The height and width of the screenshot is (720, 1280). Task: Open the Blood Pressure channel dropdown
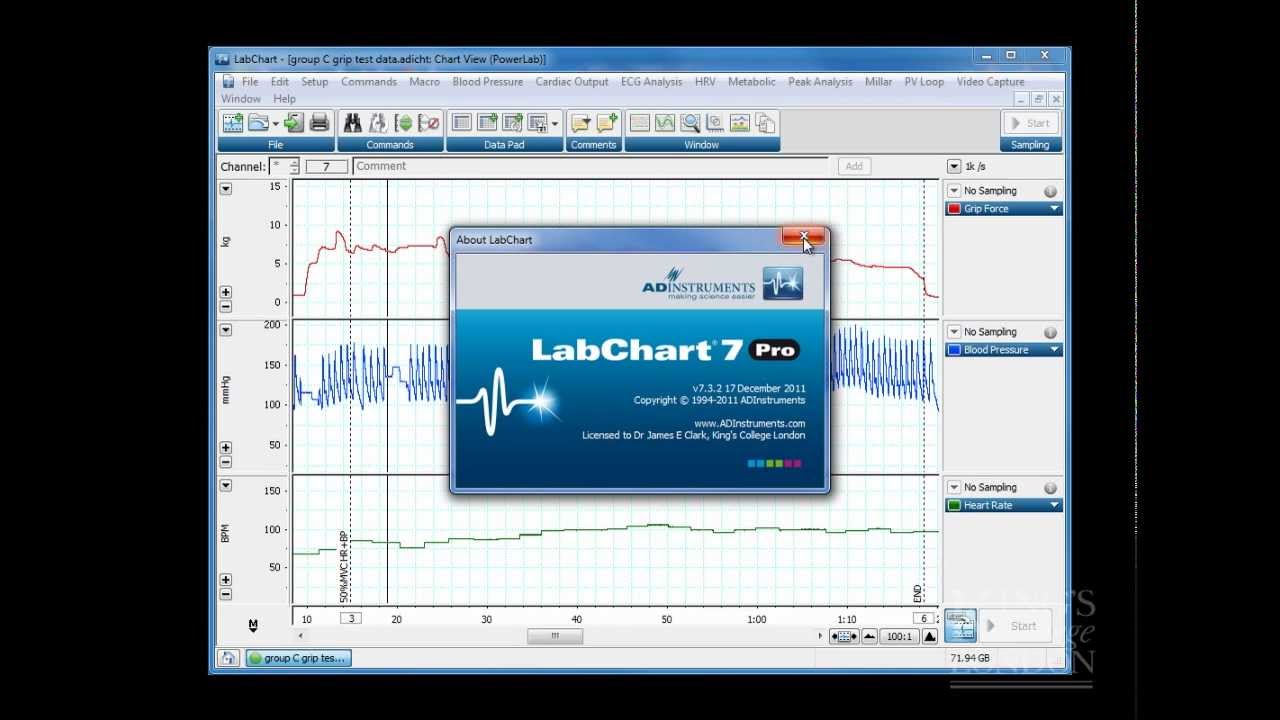[x=1055, y=350]
